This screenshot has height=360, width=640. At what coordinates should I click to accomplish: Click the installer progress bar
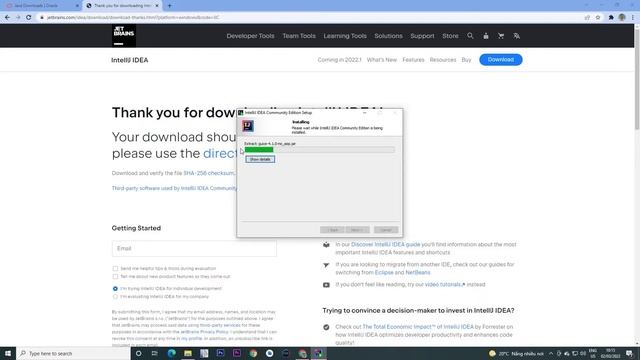(x=320, y=150)
